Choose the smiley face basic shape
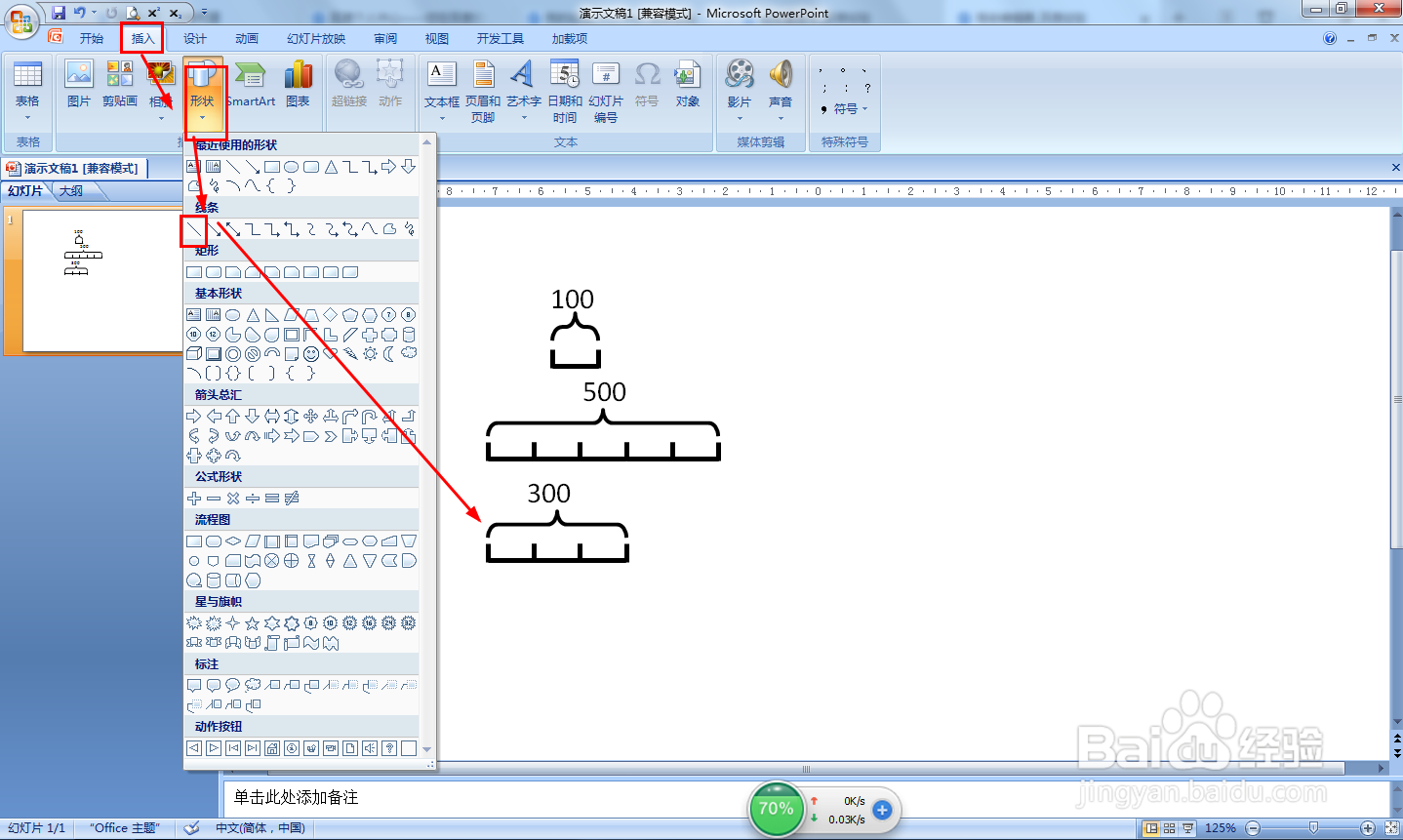This screenshot has width=1403, height=840. click(311, 354)
